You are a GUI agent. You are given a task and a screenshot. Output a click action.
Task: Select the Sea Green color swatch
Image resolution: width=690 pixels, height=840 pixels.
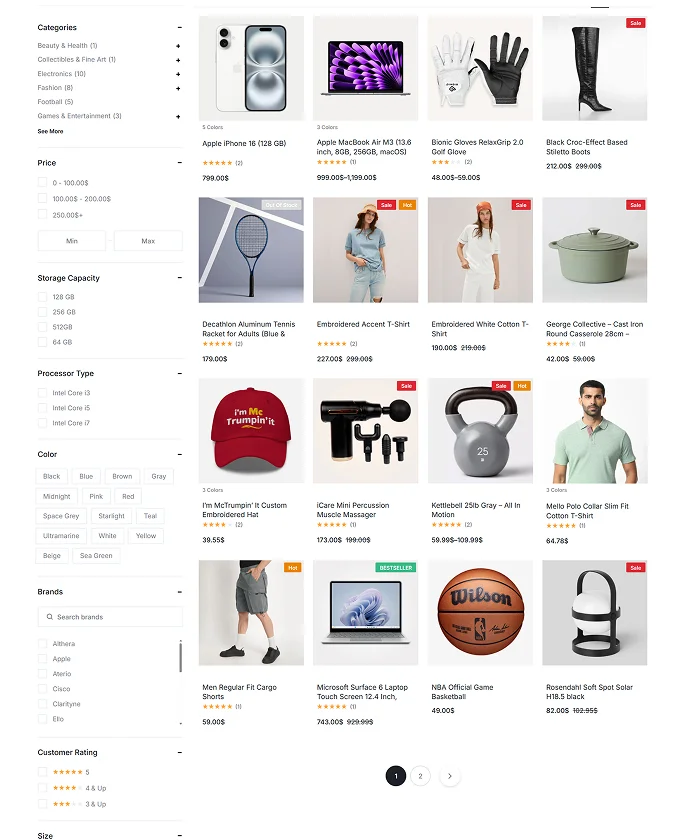tap(96, 556)
